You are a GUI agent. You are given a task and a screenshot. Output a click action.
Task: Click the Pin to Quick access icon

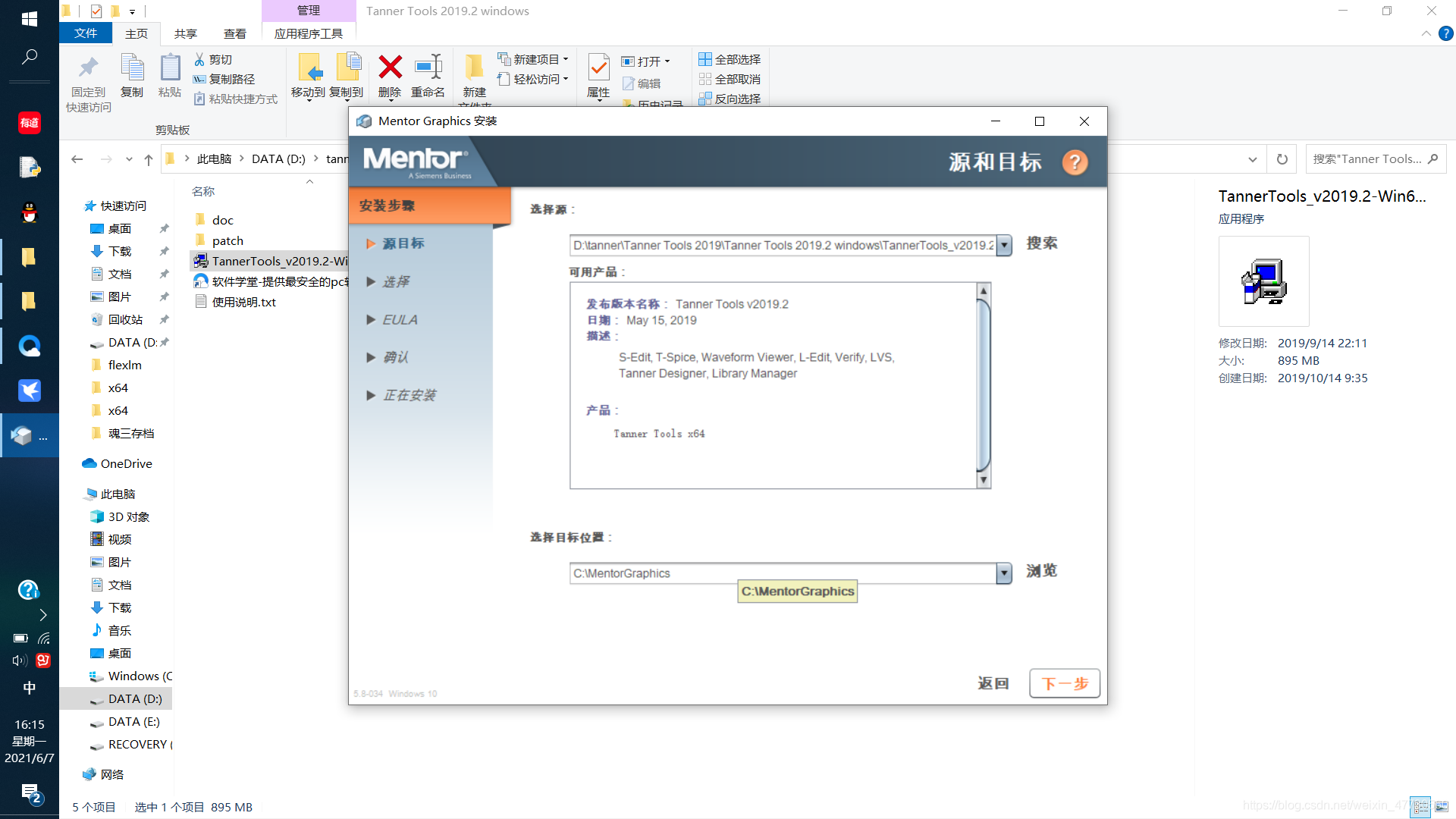coord(88,68)
